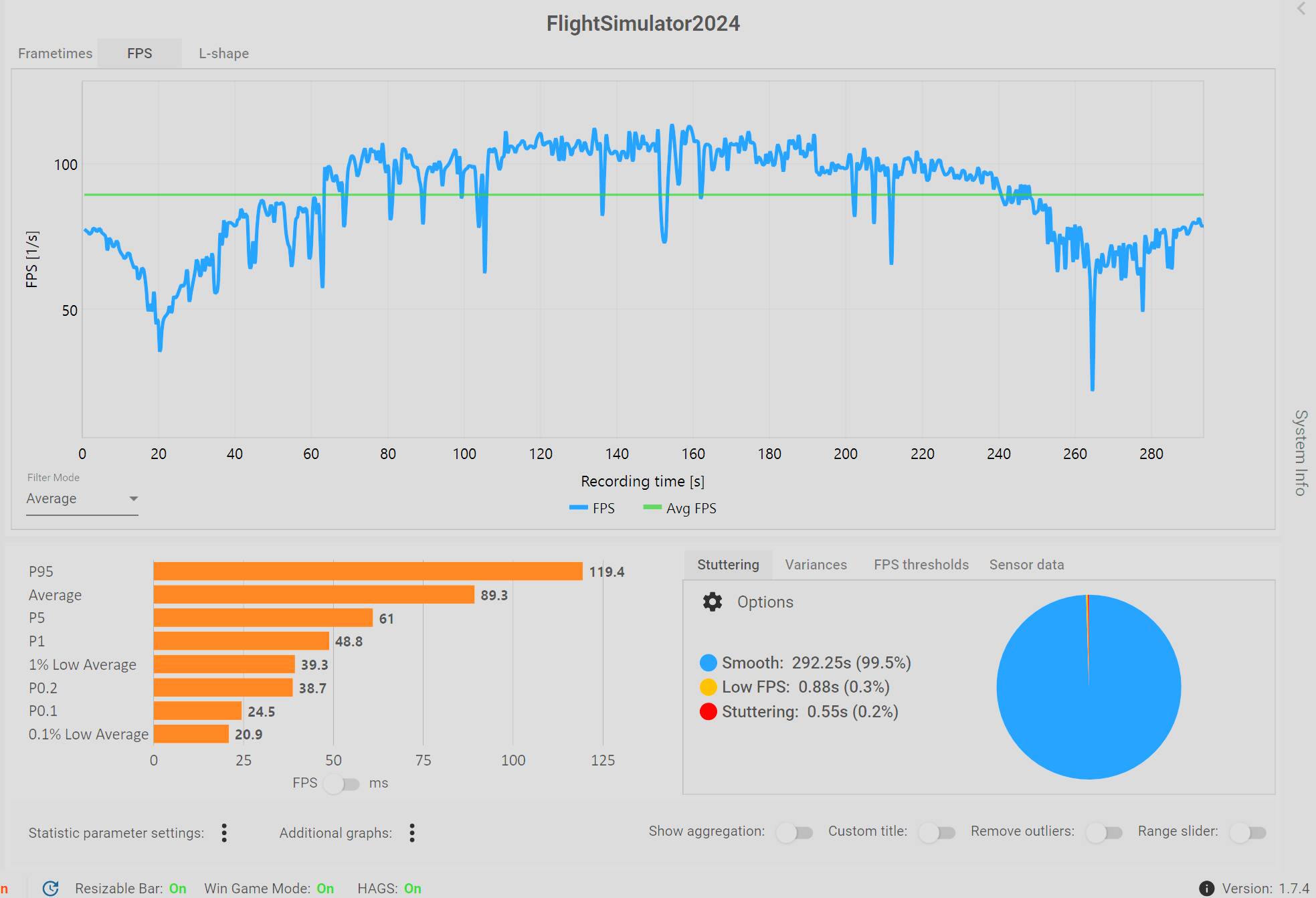Click the red Stuttering legend dot
This screenshot has width=1316, height=898.
tap(708, 711)
